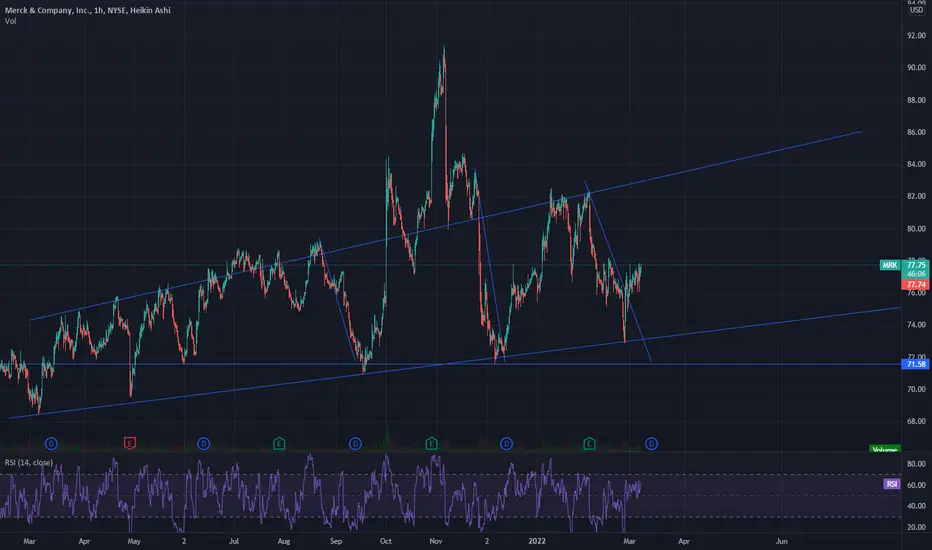Click the Oct label on time axis

pyautogui.click(x=386, y=541)
